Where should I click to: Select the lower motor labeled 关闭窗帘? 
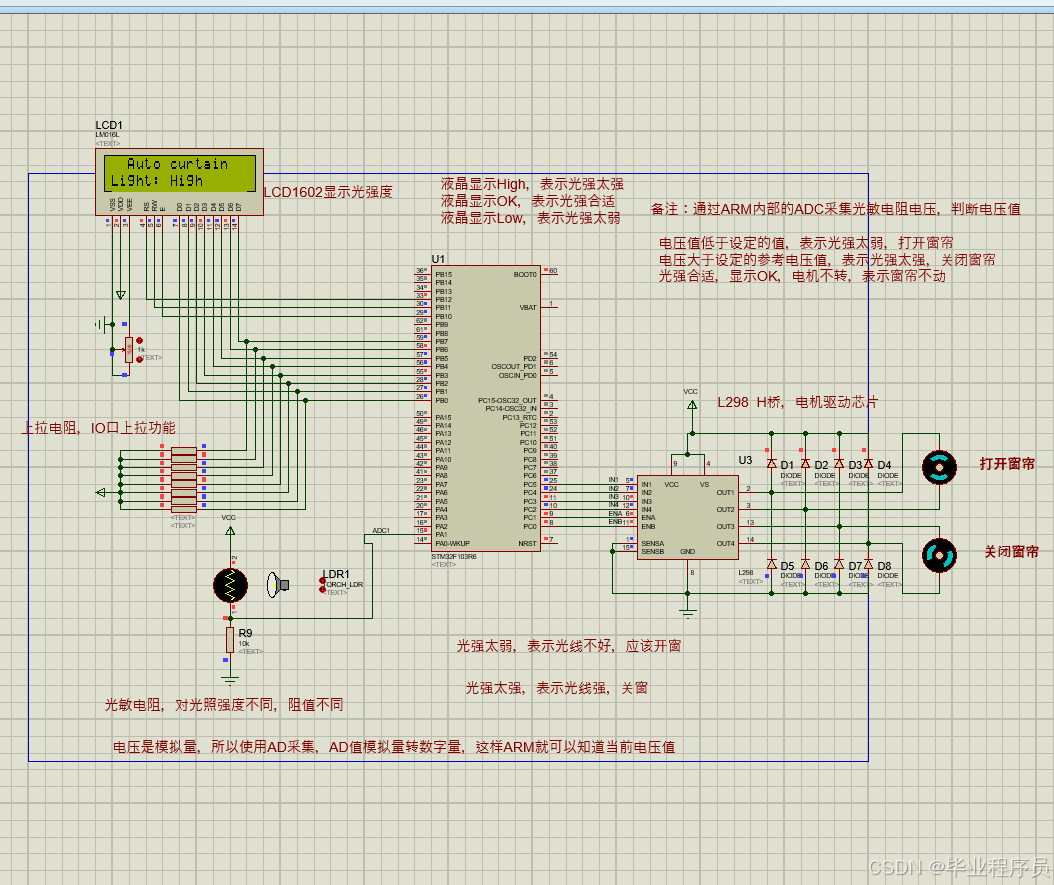coord(939,556)
